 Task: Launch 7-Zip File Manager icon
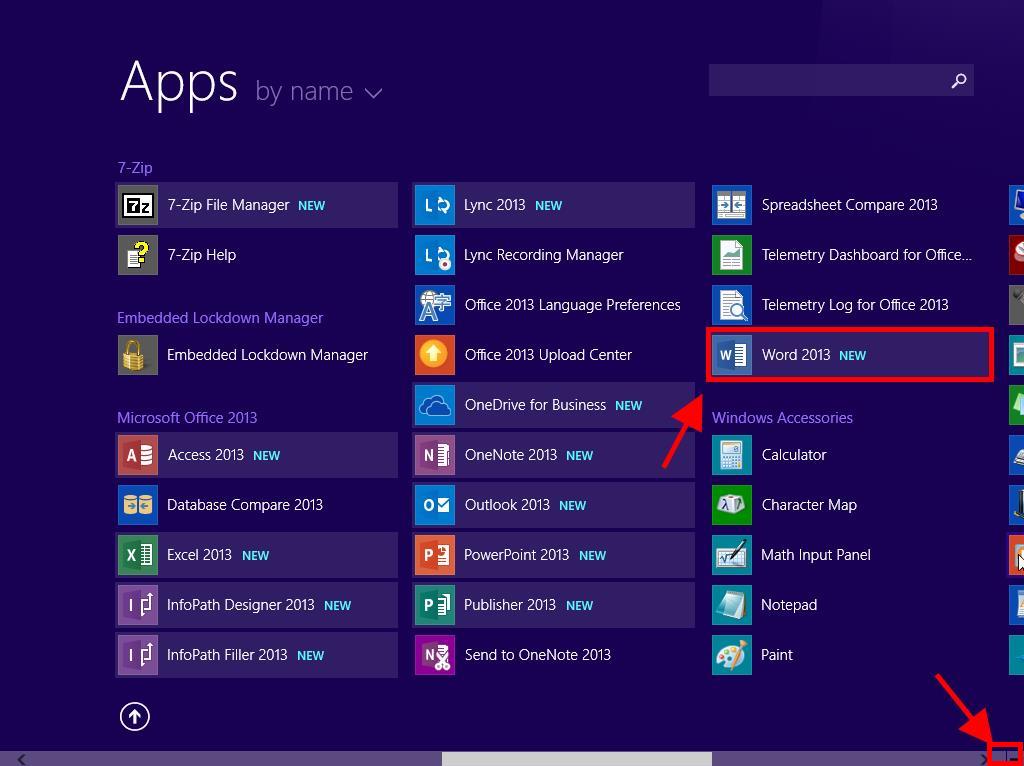pos(138,205)
